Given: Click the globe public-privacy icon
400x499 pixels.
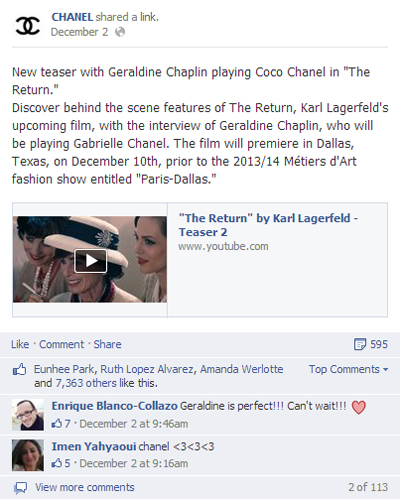Looking at the screenshot, I should 120,32.
